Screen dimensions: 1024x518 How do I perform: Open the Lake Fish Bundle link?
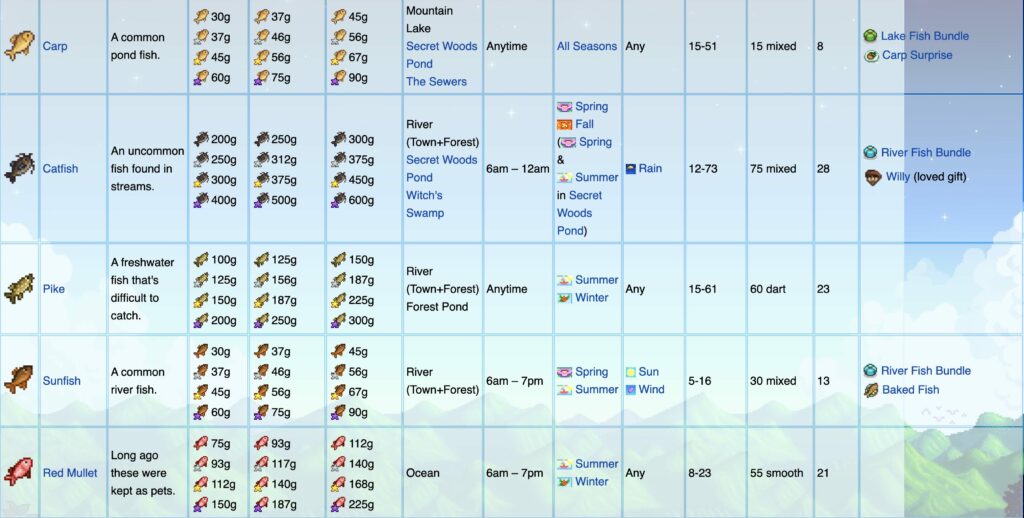coord(925,36)
